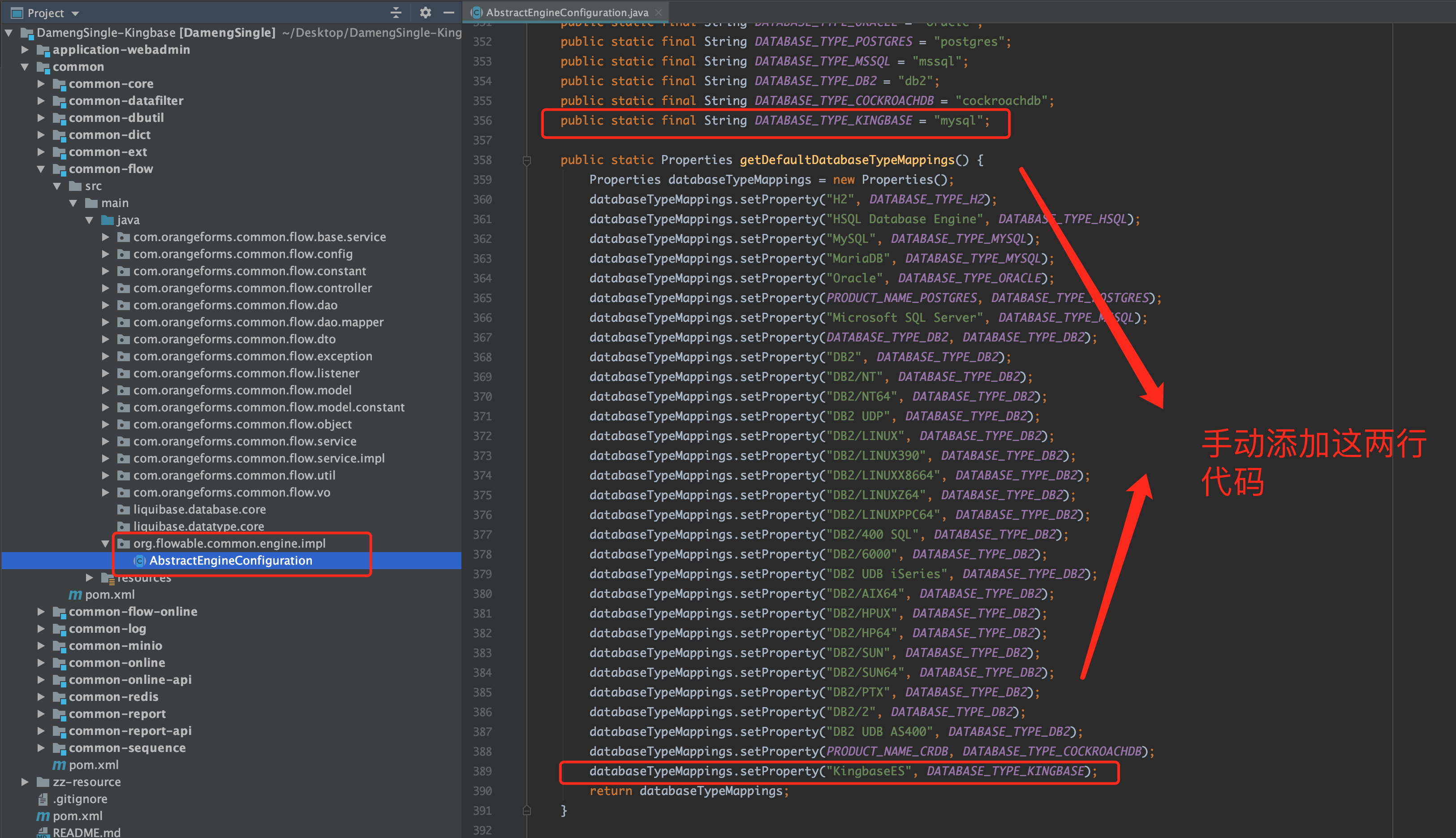Screen dimensions: 1456x838
Task: Click the Maven icon of the root pom.xml
Action: [x=43, y=816]
